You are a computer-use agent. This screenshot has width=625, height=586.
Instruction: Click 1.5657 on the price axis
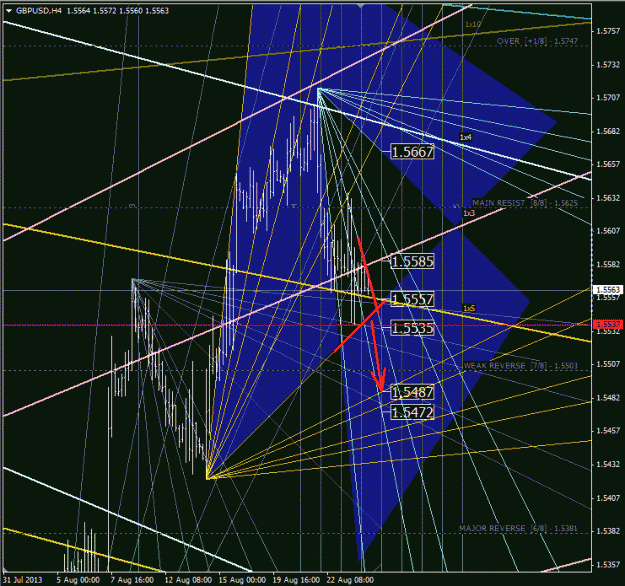coord(608,164)
